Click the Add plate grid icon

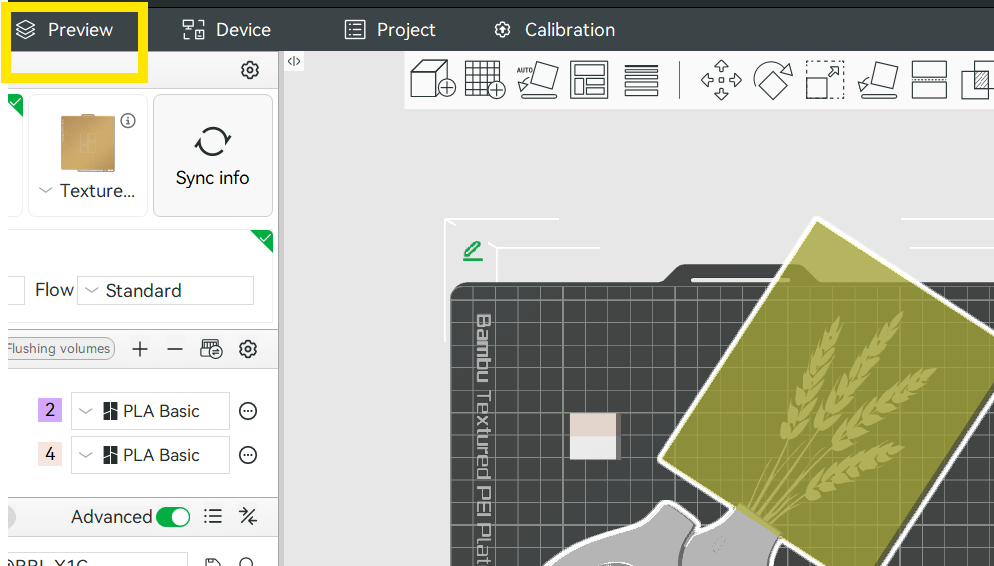click(x=485, y=79)
